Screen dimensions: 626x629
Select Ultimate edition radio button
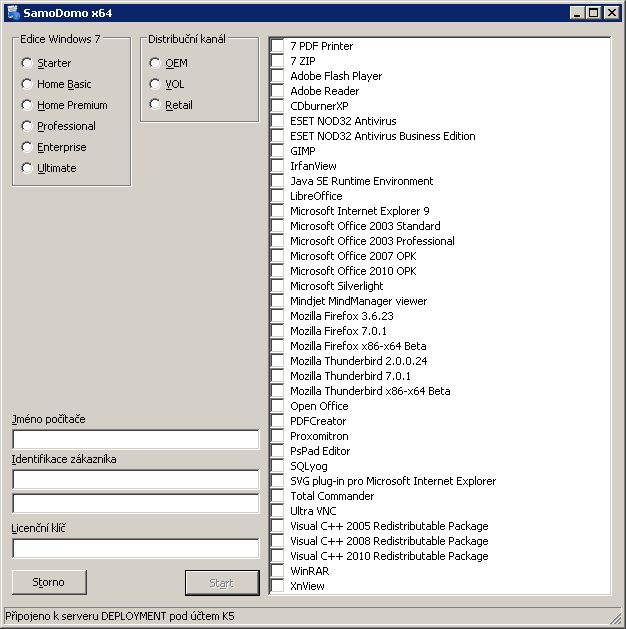point(27,168)
